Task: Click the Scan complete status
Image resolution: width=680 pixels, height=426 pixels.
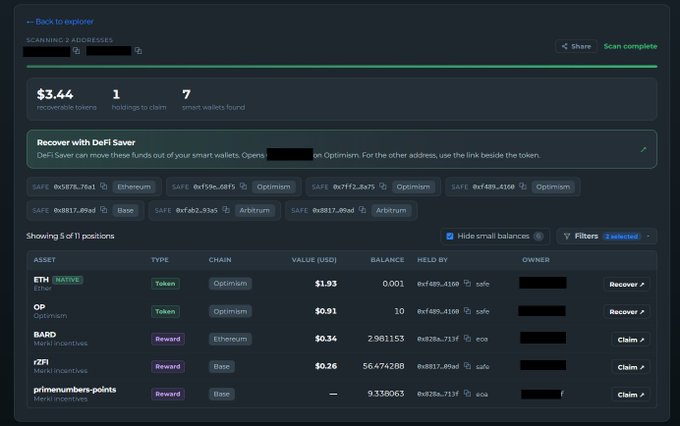Action: click(630, 46)
